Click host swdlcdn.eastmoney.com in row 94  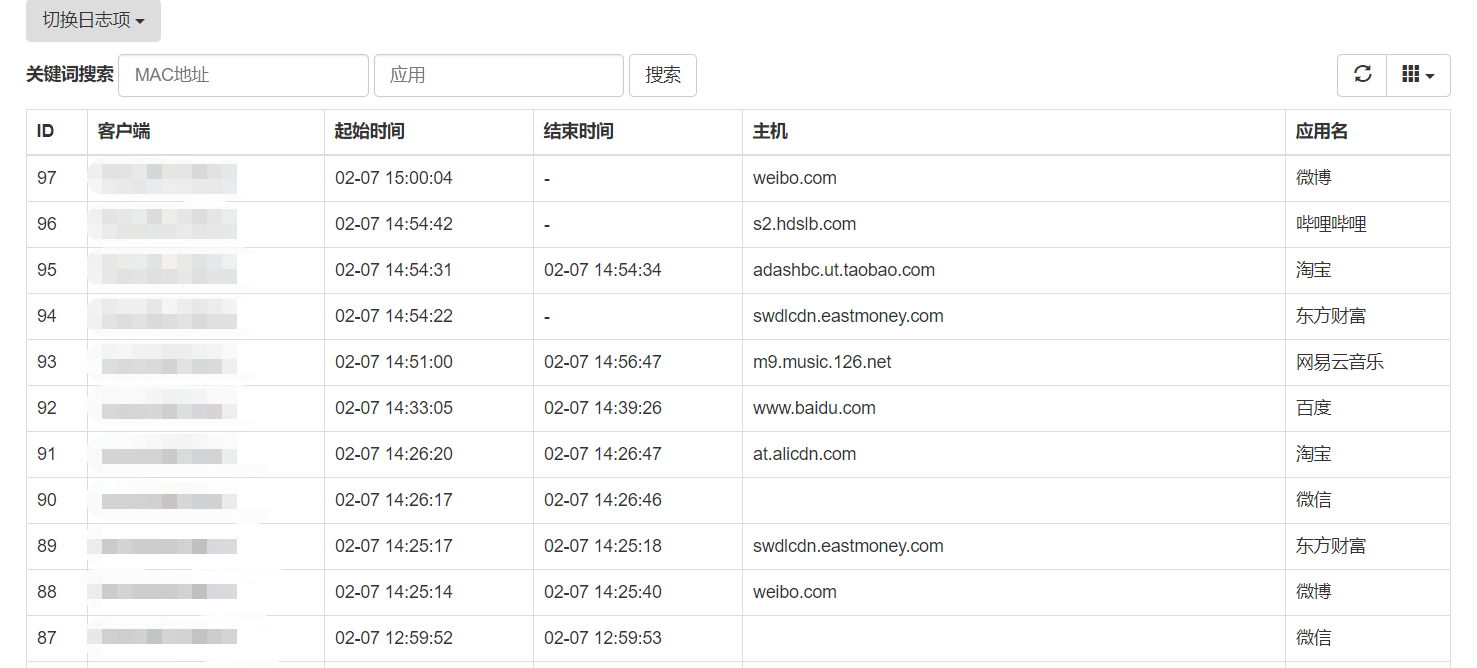848,316
